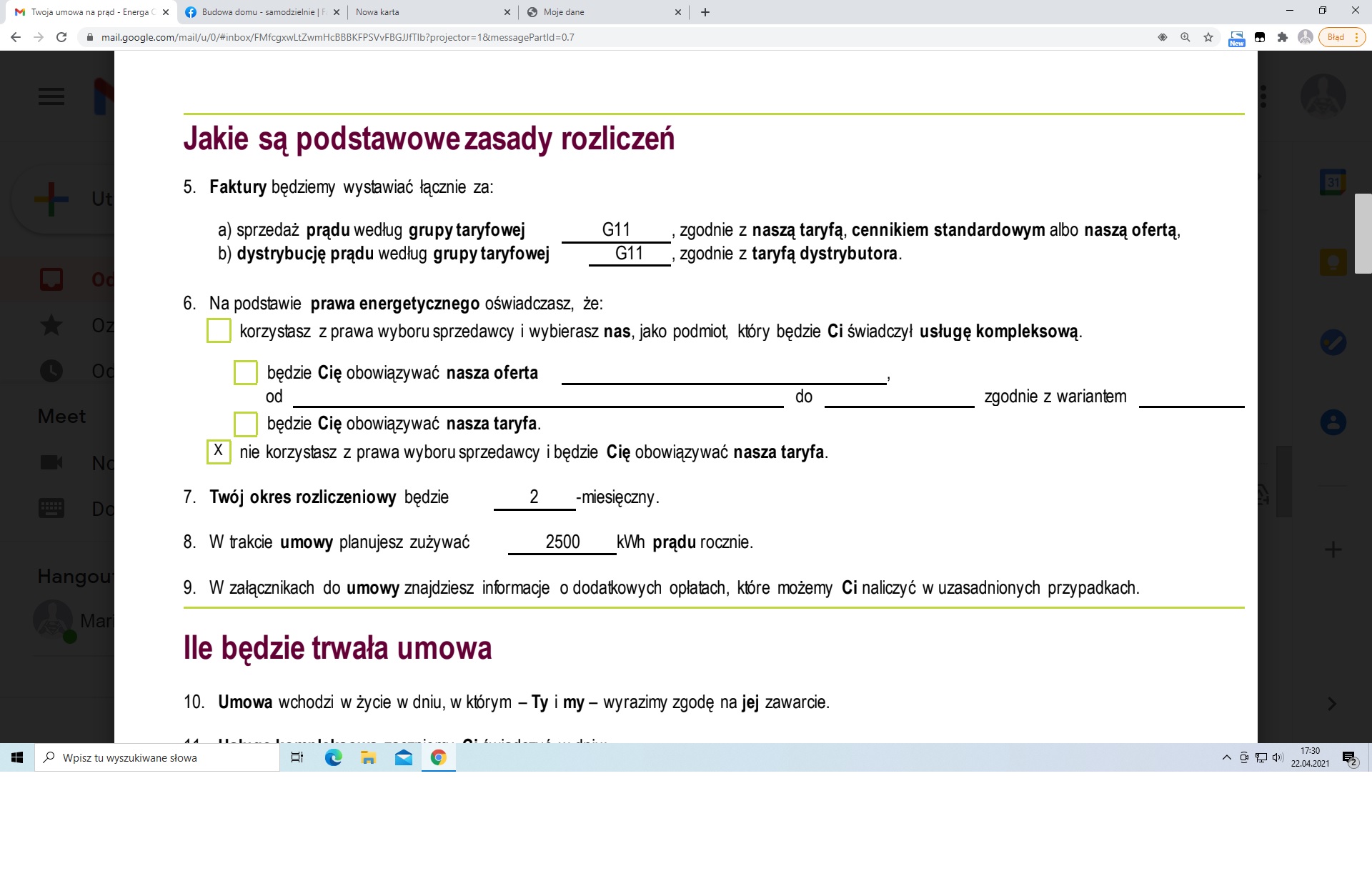The height and width of the screenshot is (871, 1372).
Task: Tick the 'nasza oferta' checkbox
Action: [x=246, y=372]
